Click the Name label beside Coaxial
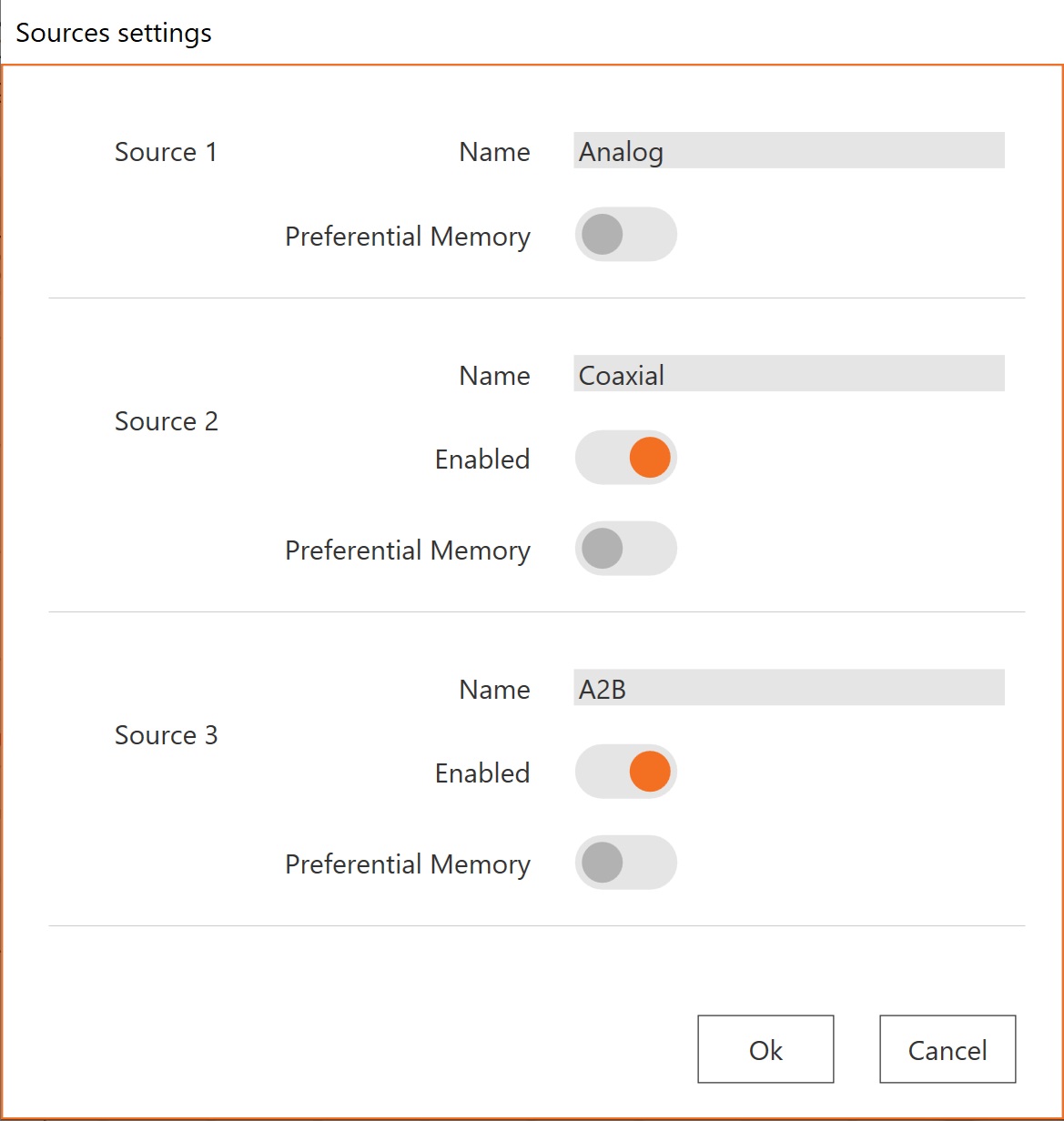Viewport: 1064px width, 1121px height. (494, 375)
